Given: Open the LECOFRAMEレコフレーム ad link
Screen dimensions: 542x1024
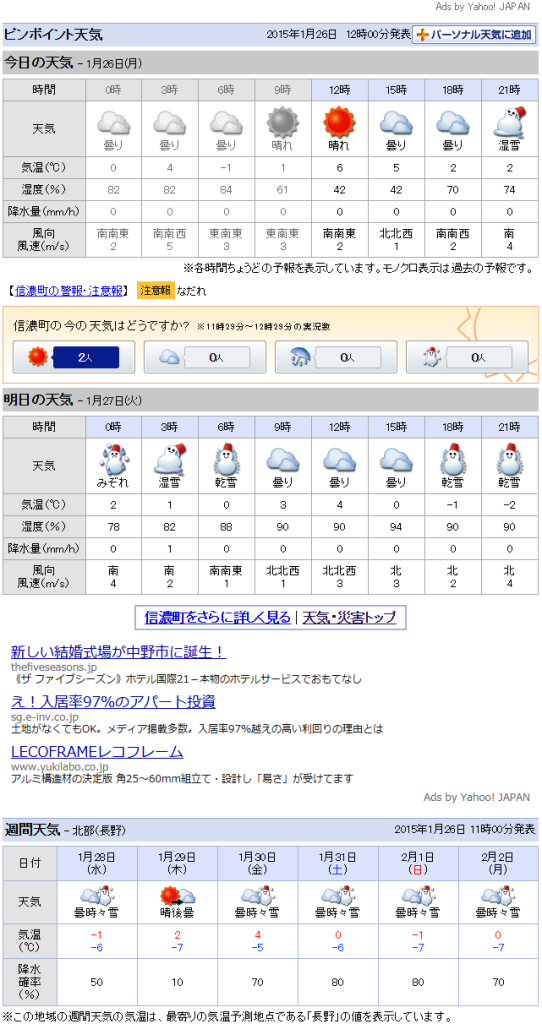Looking at the screenshot, I should point(97,752).
